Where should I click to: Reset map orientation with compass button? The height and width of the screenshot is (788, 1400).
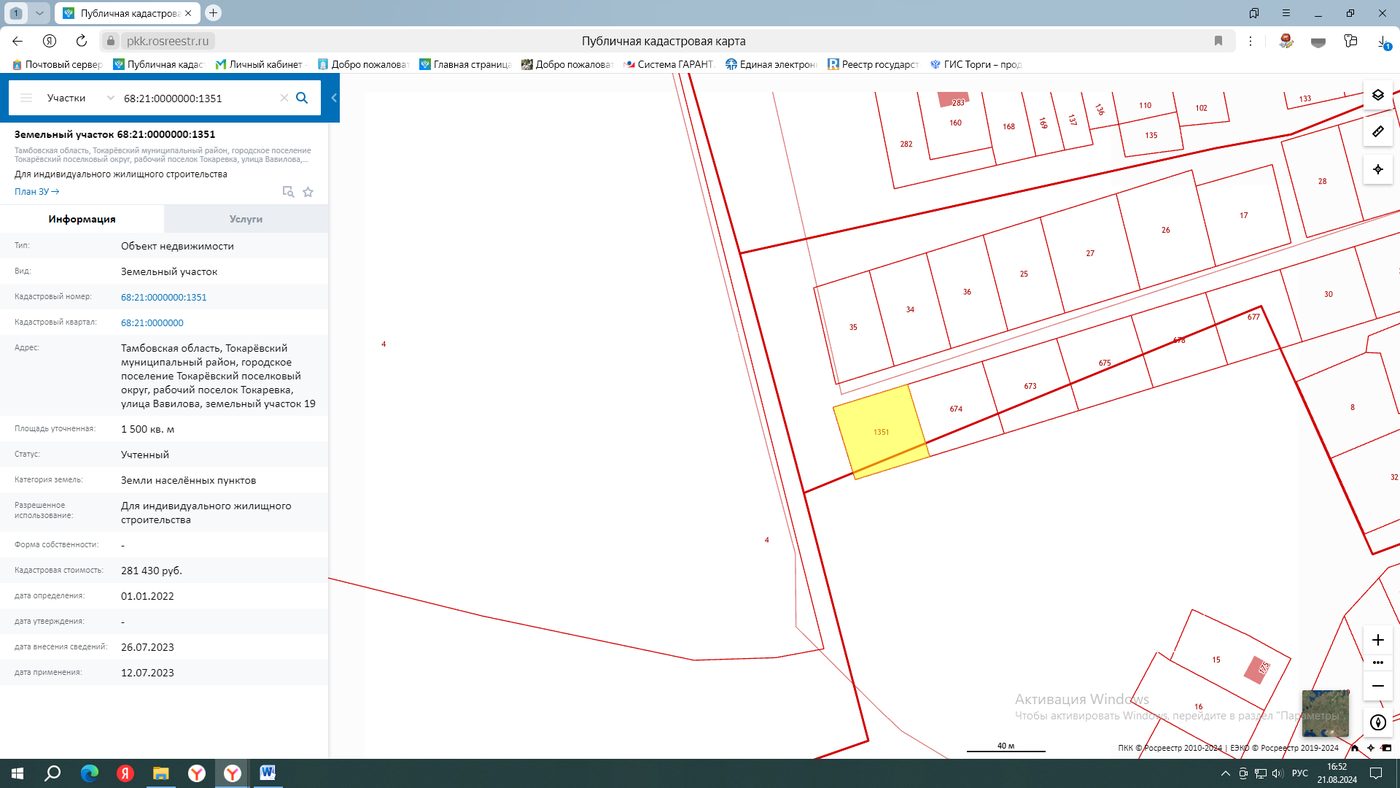pos(1377,722)
